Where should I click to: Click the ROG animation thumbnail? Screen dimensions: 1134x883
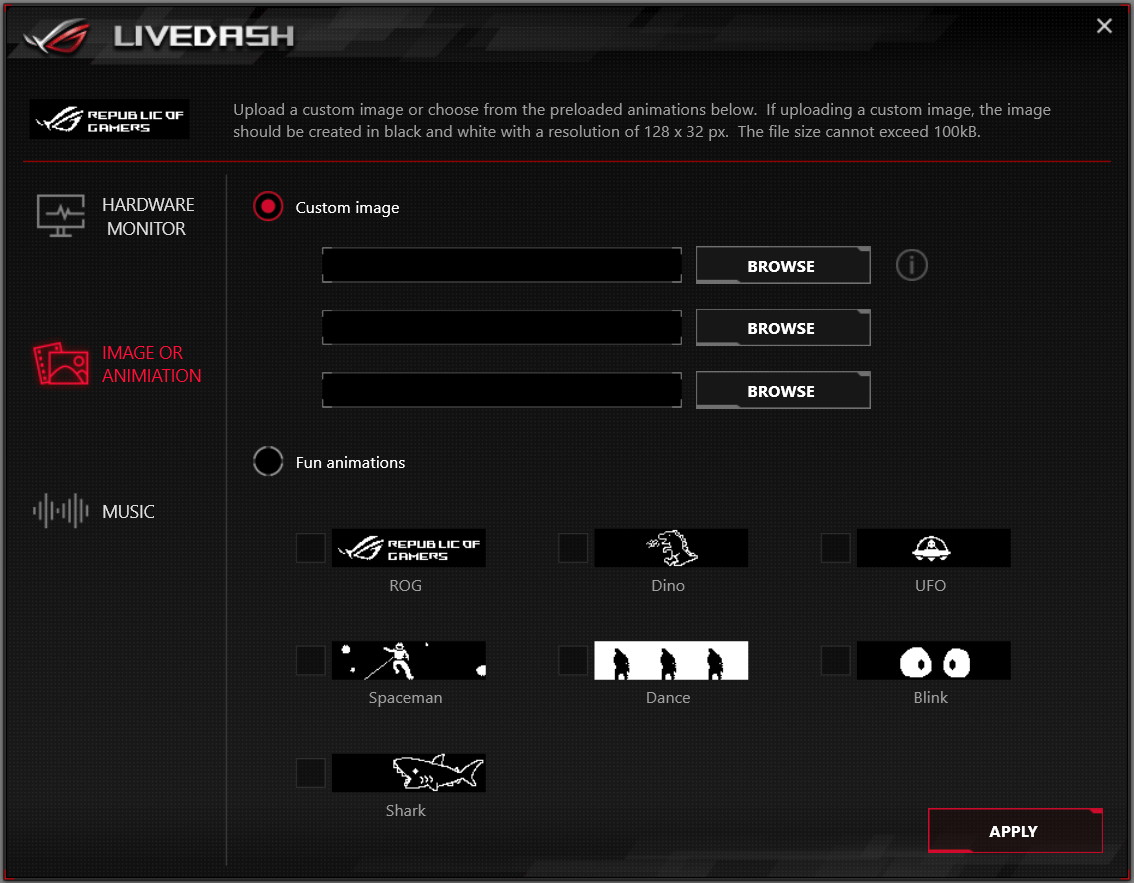pyautogui.click(x=409, y=548)
